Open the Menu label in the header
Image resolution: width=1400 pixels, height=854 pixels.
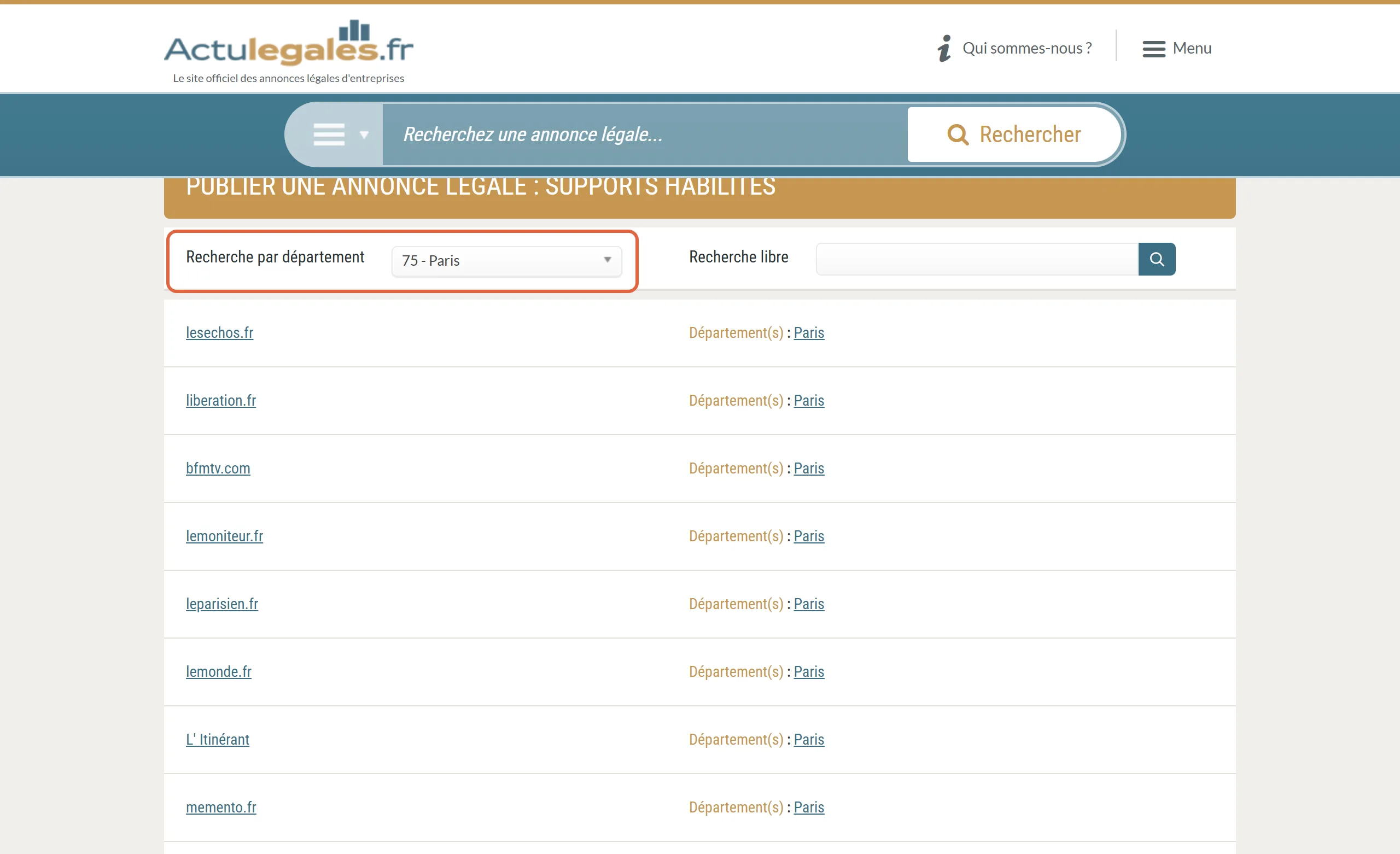point(1192,48)
